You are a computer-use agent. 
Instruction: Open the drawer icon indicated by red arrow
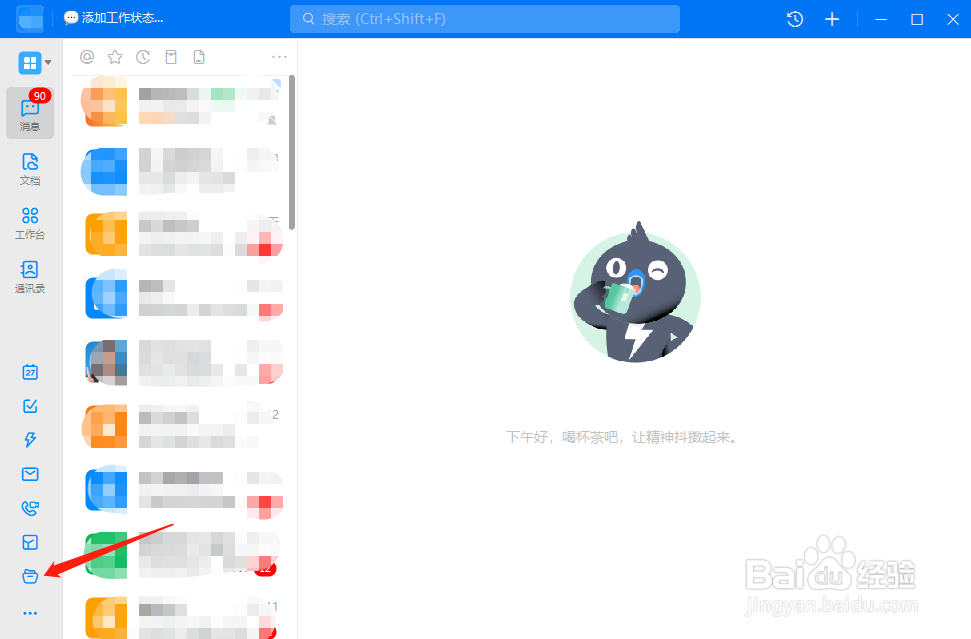tap(29, 576)
